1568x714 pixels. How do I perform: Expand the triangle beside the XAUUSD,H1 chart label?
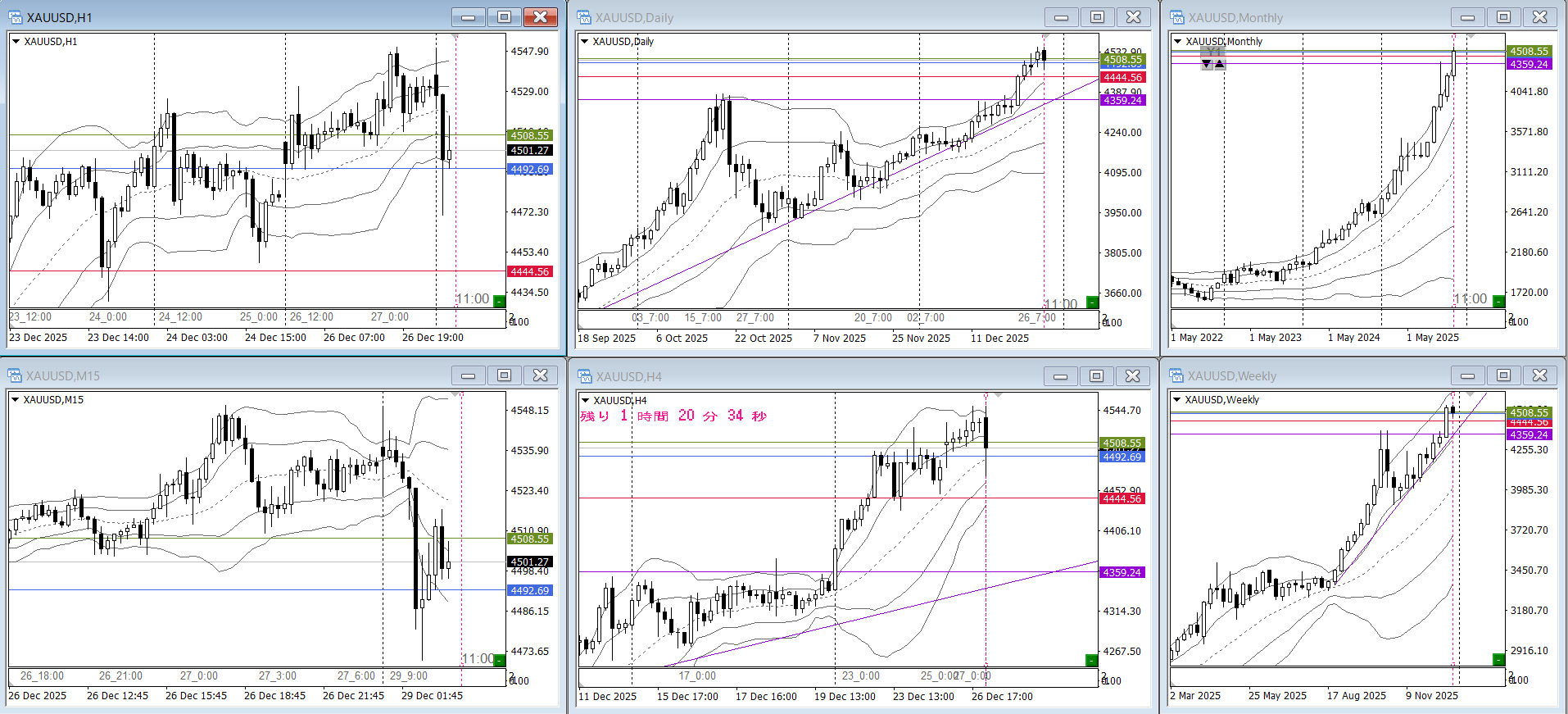(16, 41)
